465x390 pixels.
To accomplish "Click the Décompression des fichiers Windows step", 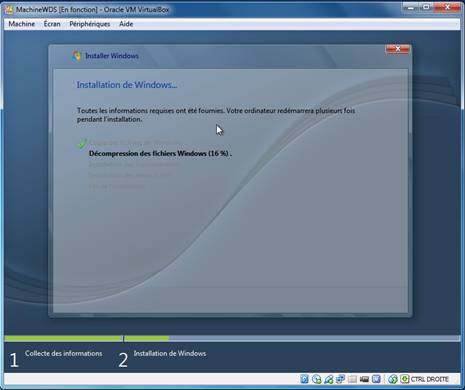I will click(160, 154).
